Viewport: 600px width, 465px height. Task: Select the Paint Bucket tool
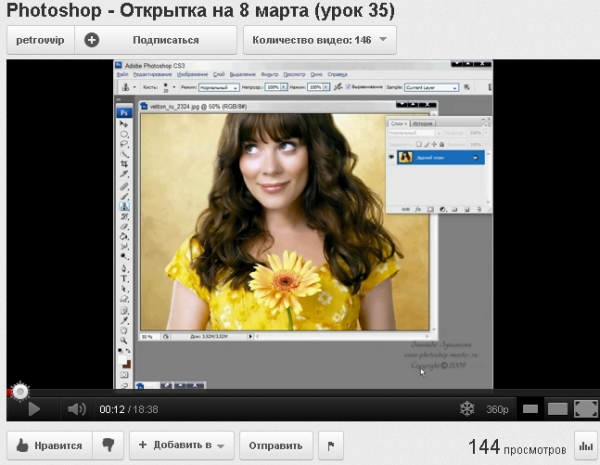(x=124, y=237)
